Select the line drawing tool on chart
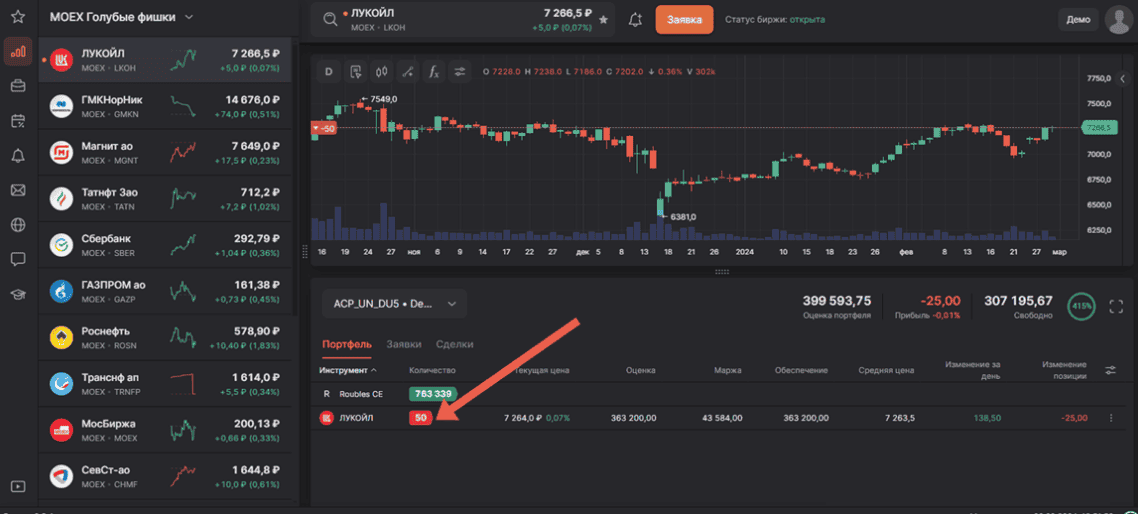Viewport: 1138px width, 514px height. point(407,71)
